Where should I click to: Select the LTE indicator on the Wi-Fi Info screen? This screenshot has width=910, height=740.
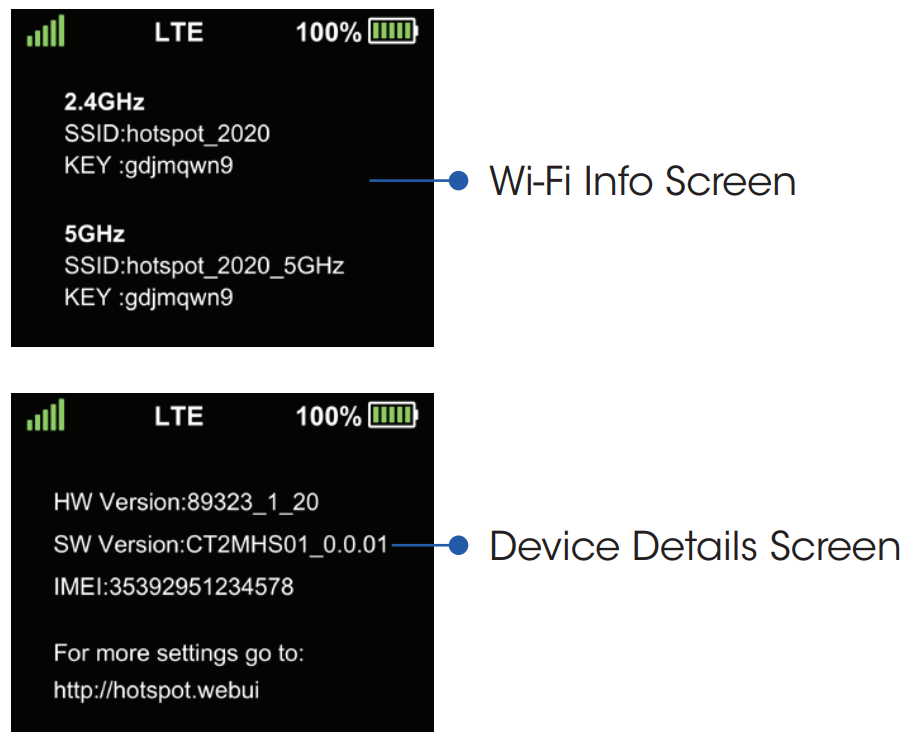tap(179, 32)
